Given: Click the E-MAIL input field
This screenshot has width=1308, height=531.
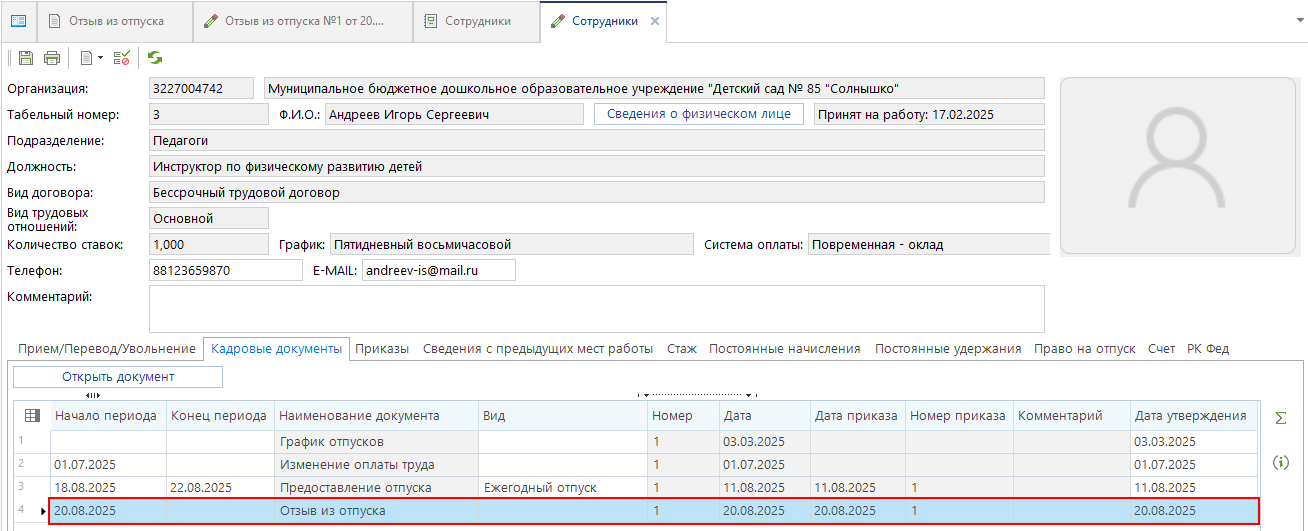Looking at the screenshot, I should click(438, 271).
